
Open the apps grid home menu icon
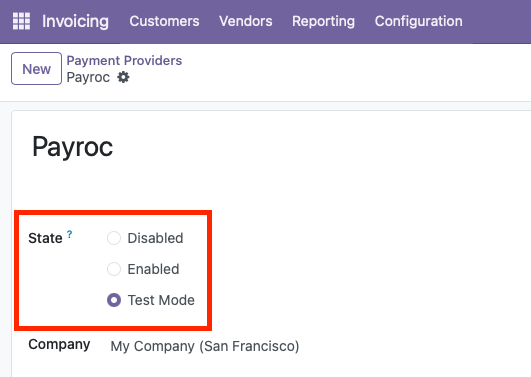[21, 21]
